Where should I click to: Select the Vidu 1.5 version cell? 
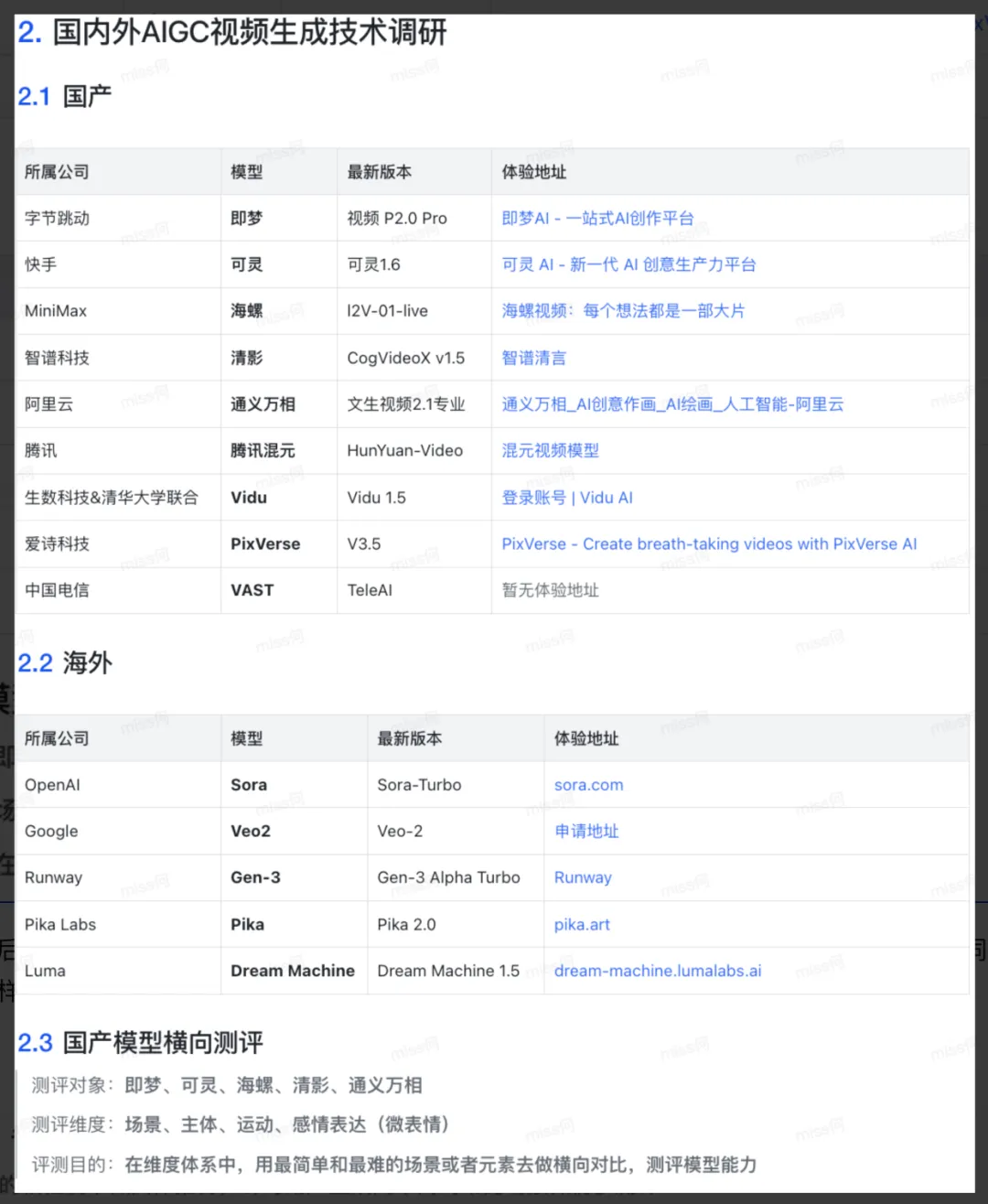414,498
